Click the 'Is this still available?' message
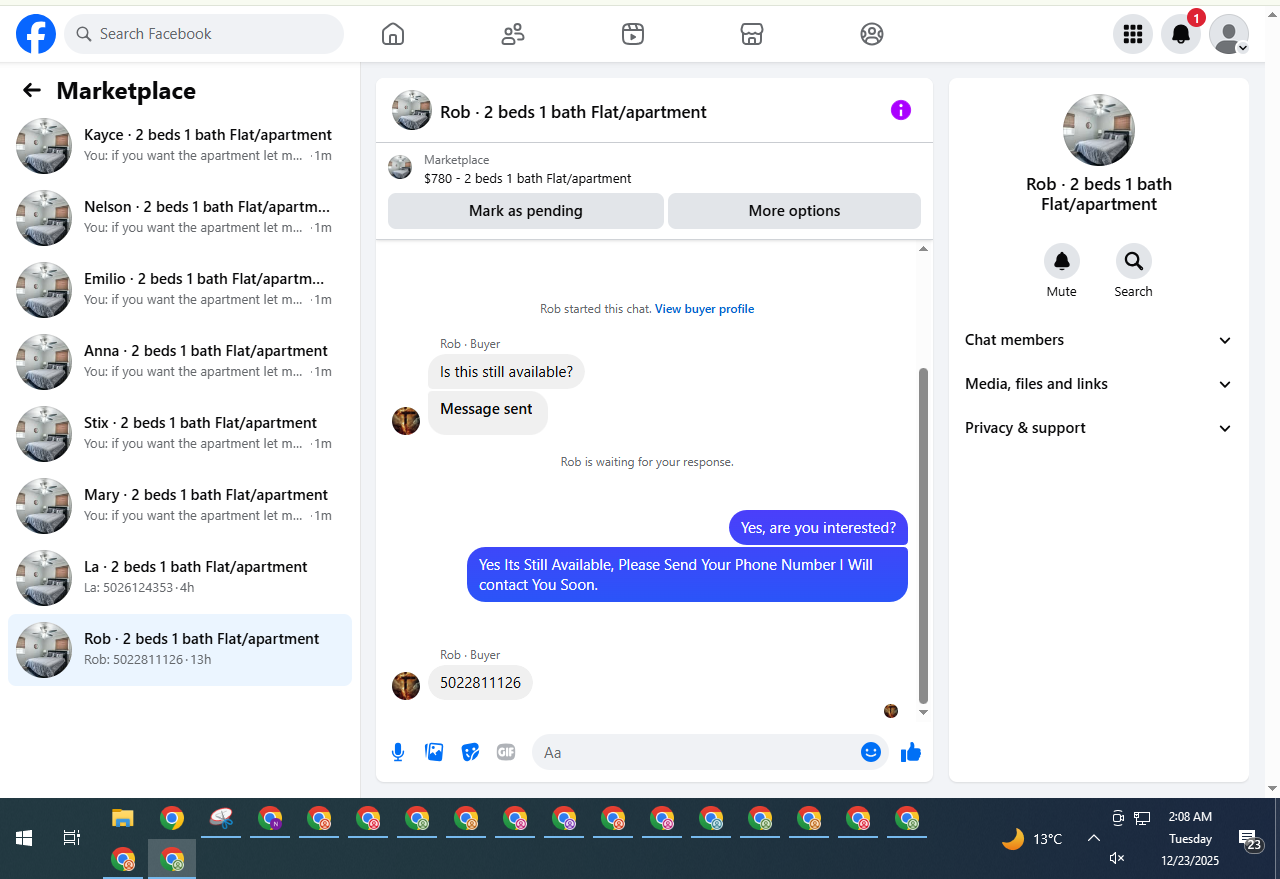This screenshot has width=1280, height=879. point(506,372)
